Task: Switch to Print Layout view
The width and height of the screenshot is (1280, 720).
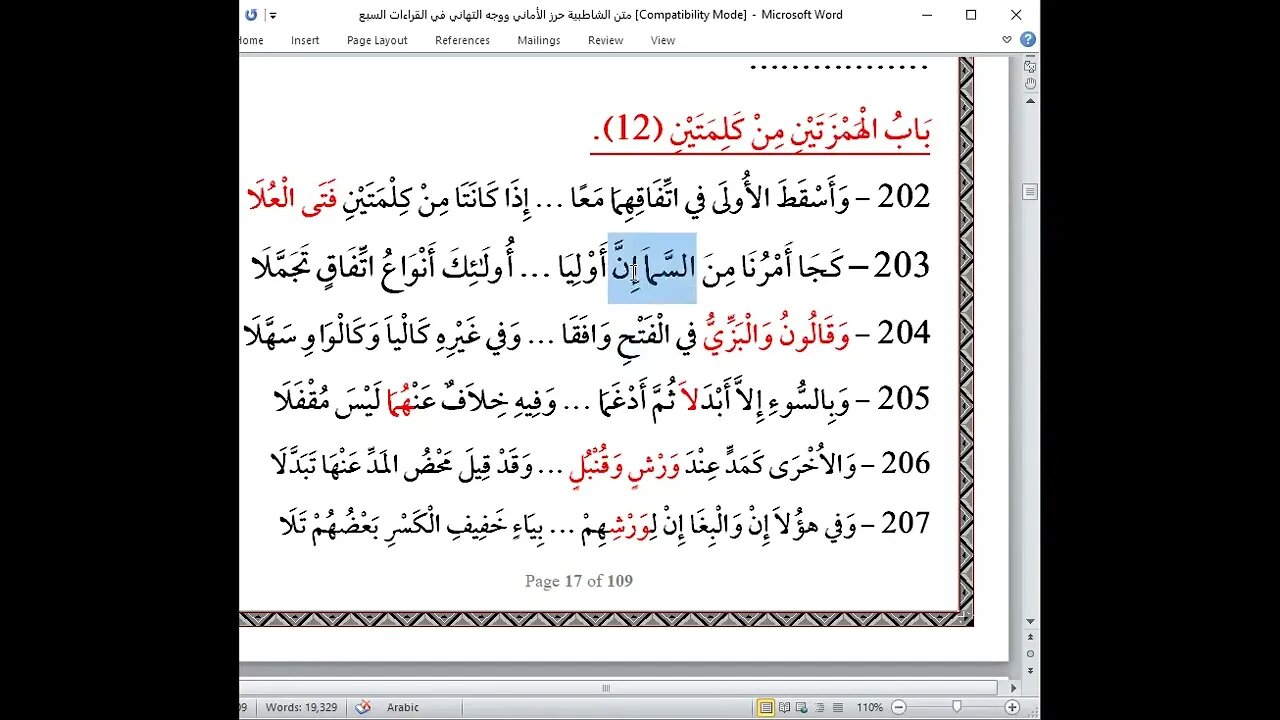Action: [x=766, y=707]
